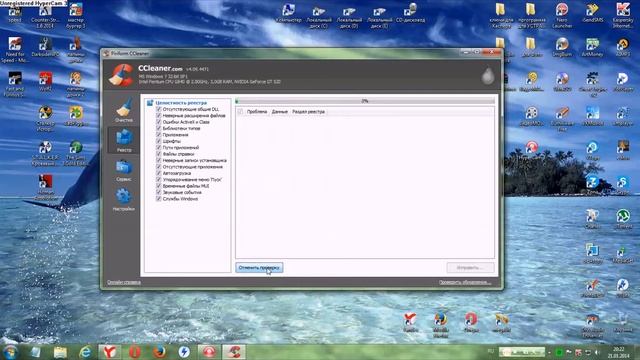The height and width of the screenshot is (360, 640).
Task: Switch to CCleaner taskbar button
Action: (234, 352)
